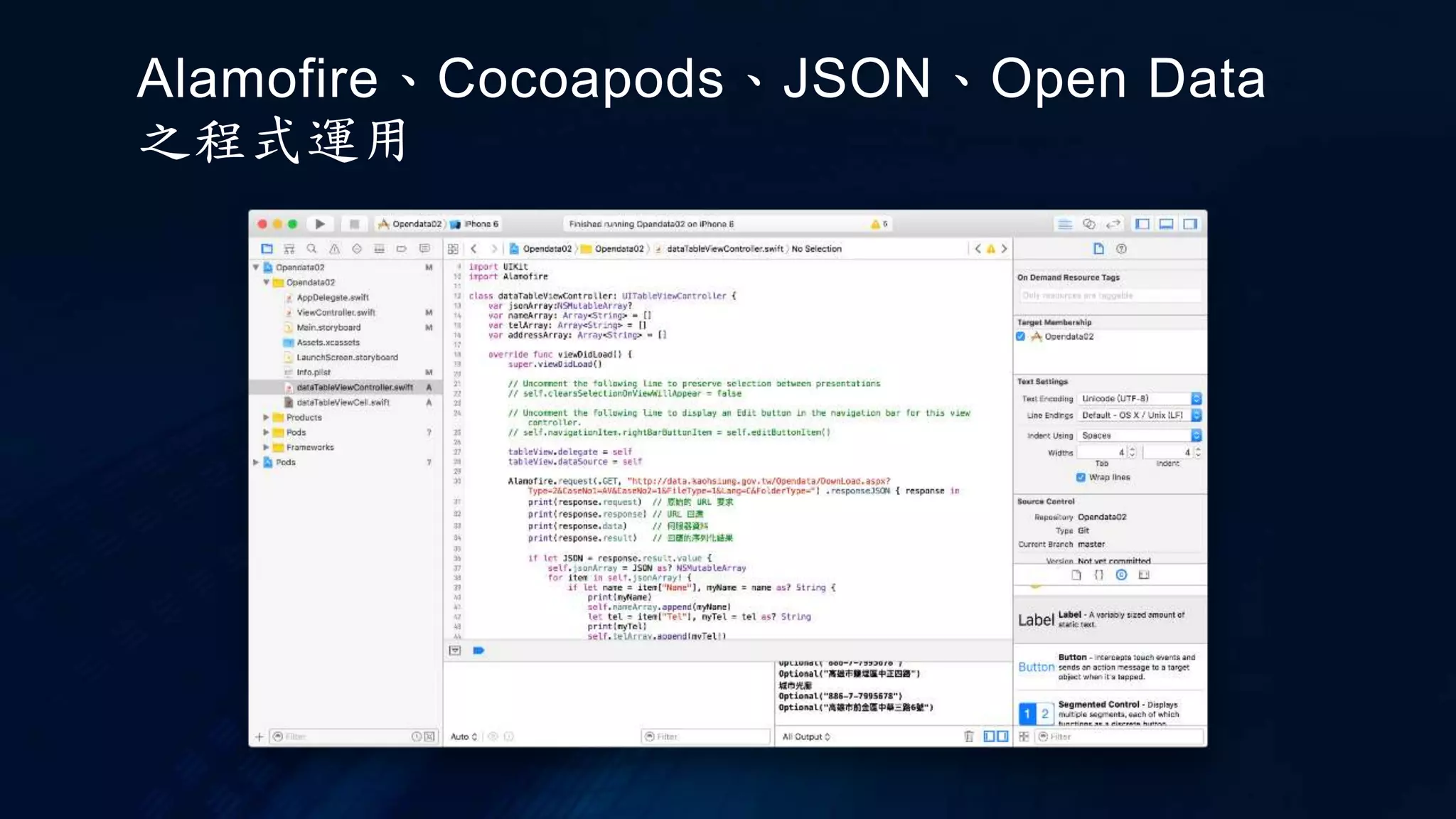This screenshot has width=1456, height=819.
Task: Open the Test navigator diamond icon
Action: (357, 249)
